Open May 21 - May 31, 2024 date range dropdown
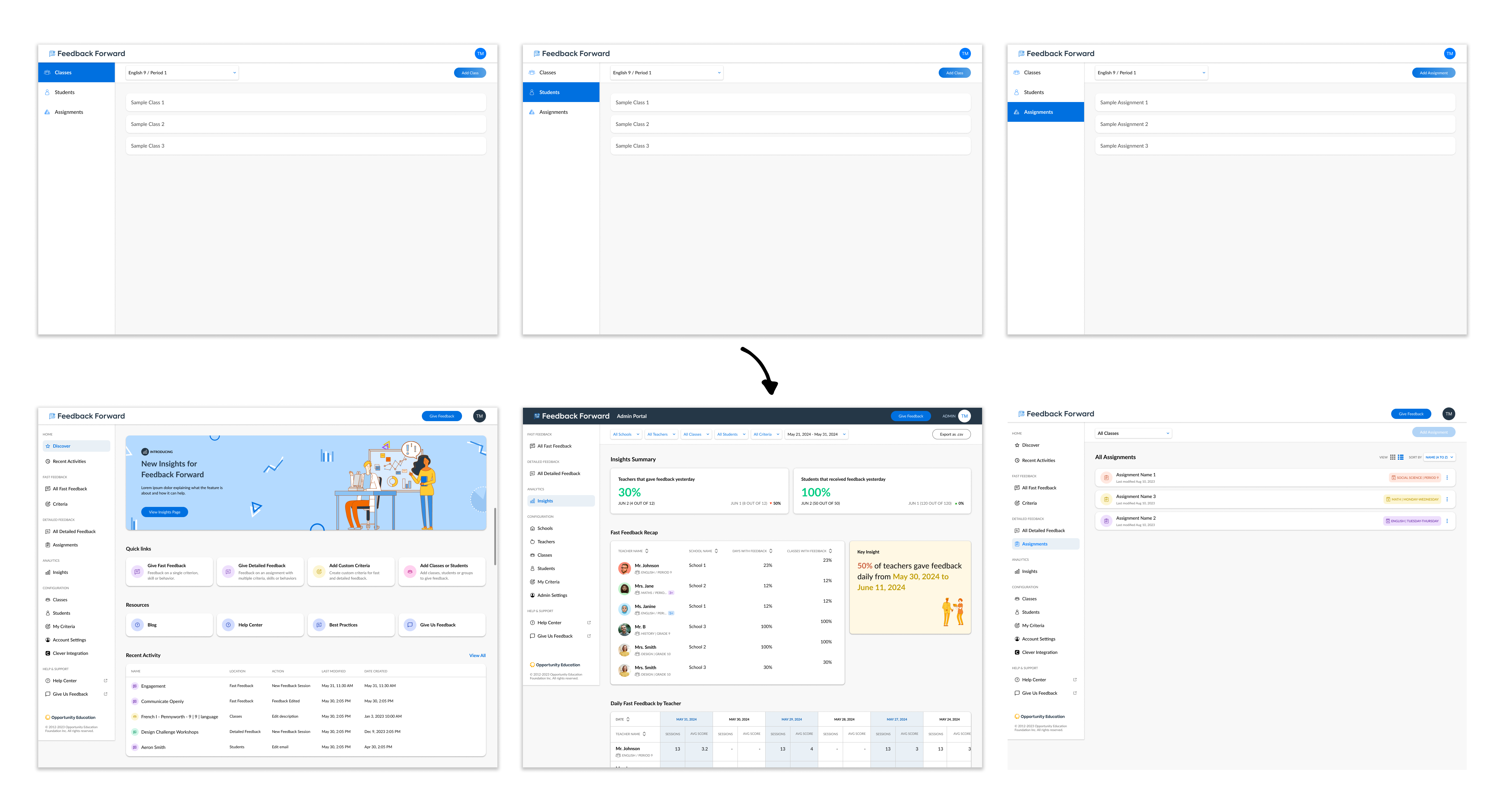This screenshot has height=812, width=1505. [816, 434]
